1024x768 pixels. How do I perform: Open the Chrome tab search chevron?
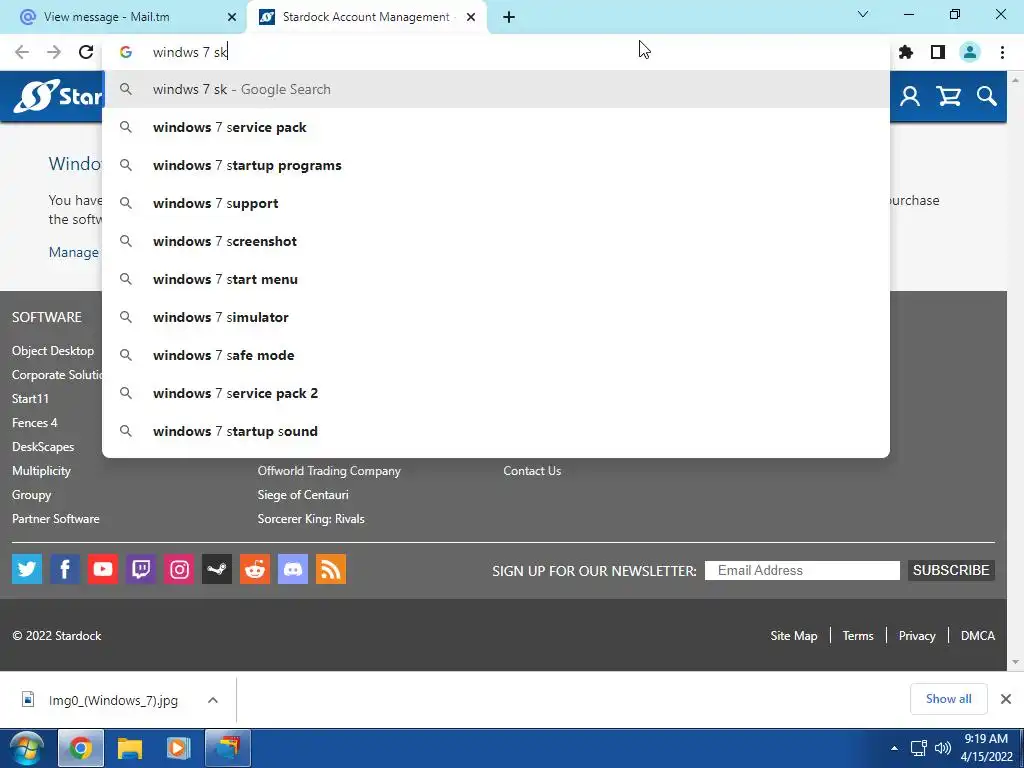point(863,14)
